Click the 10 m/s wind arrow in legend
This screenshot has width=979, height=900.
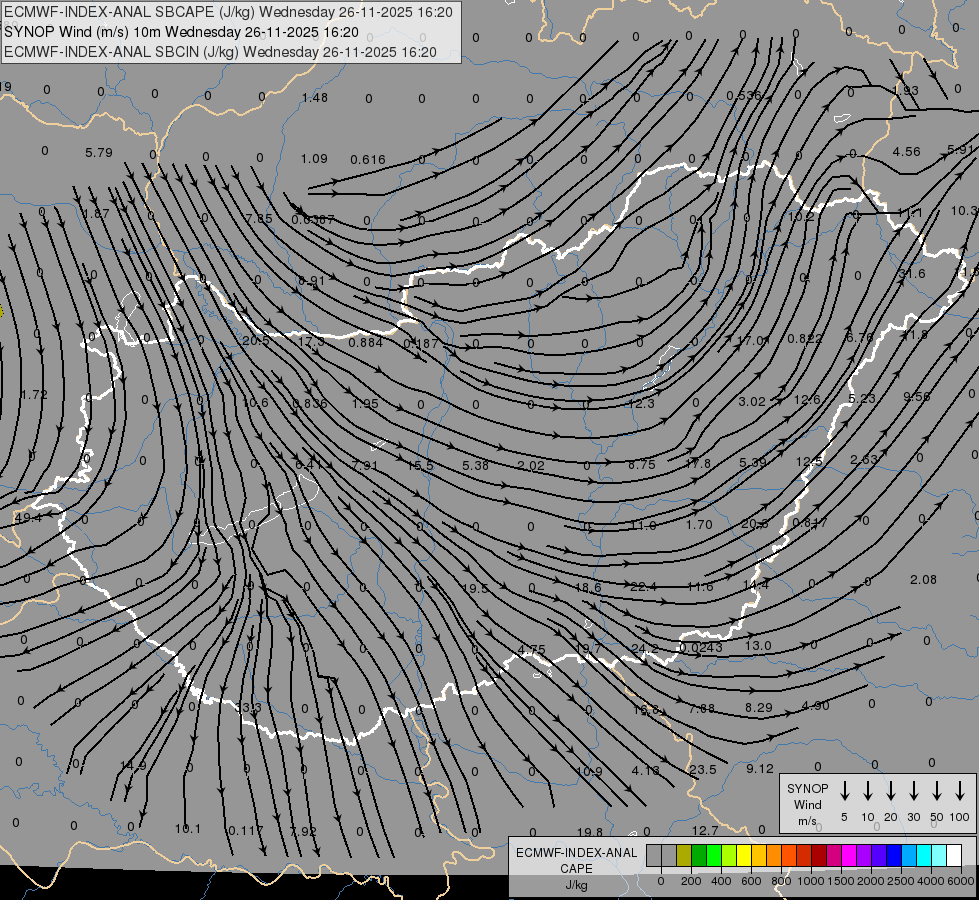coord(867,791)
